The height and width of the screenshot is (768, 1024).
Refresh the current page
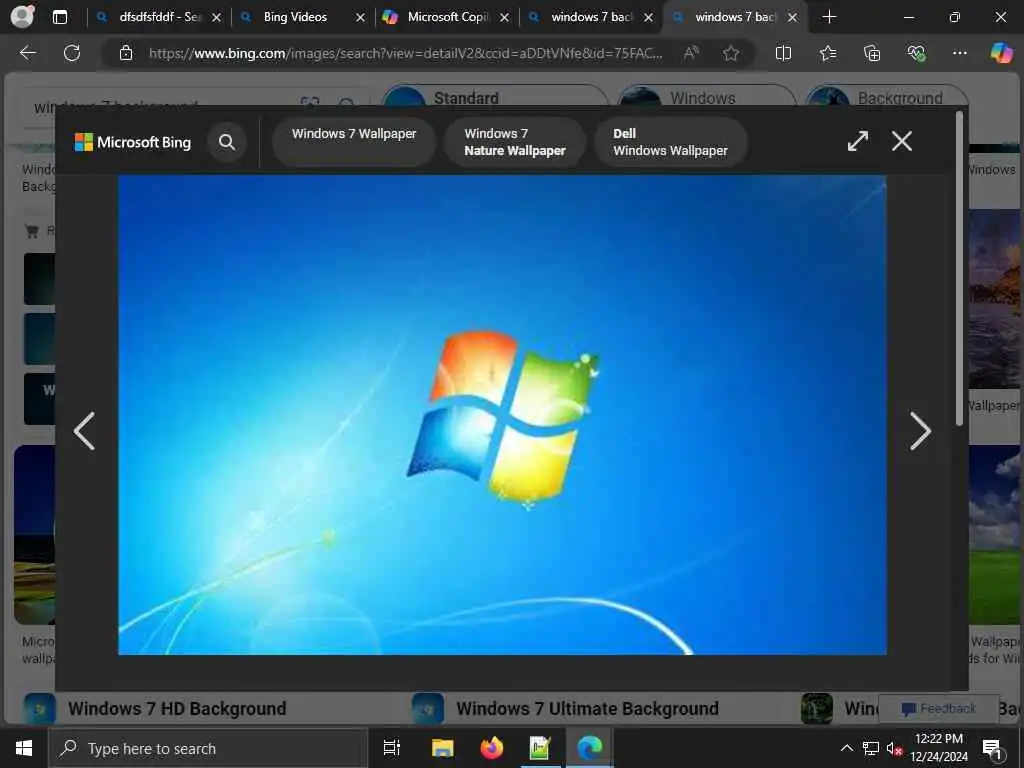pyautogui.click(x=72, y=53)
